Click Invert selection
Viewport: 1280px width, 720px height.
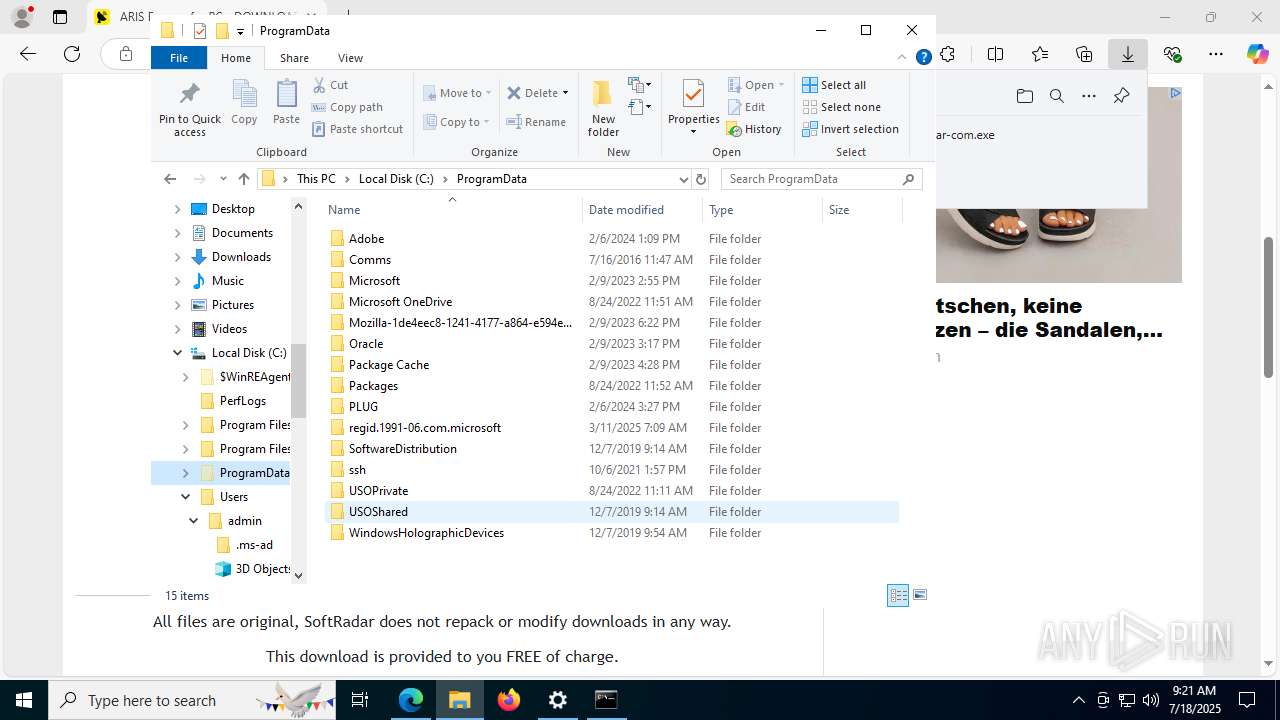coord(850,129)
